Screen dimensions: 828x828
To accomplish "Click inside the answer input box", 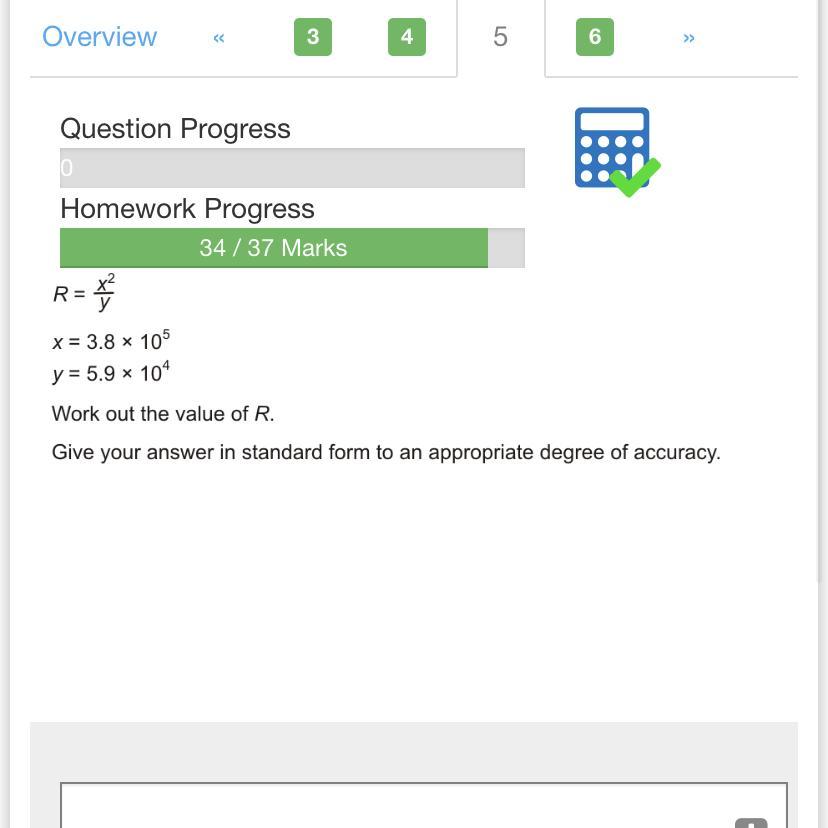I will [424, 805].
